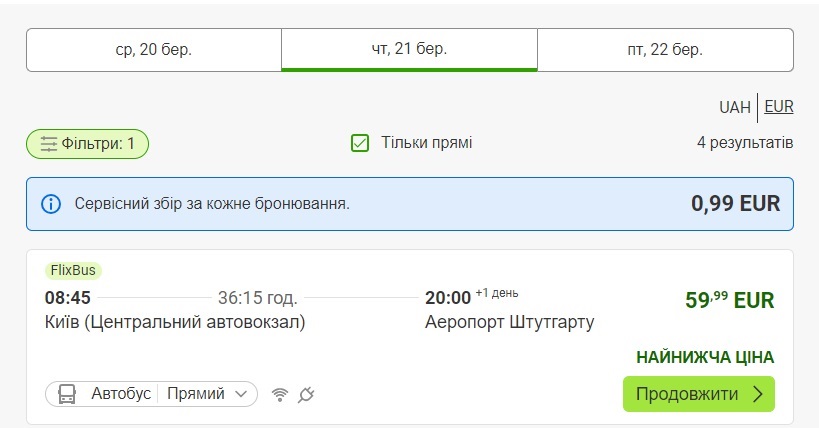Image resolution: width=819 pixels, height=428 pixels.
Task: Click the Київ (Центральний автовокзал) departure stop
Action: [x=175, y=322]
